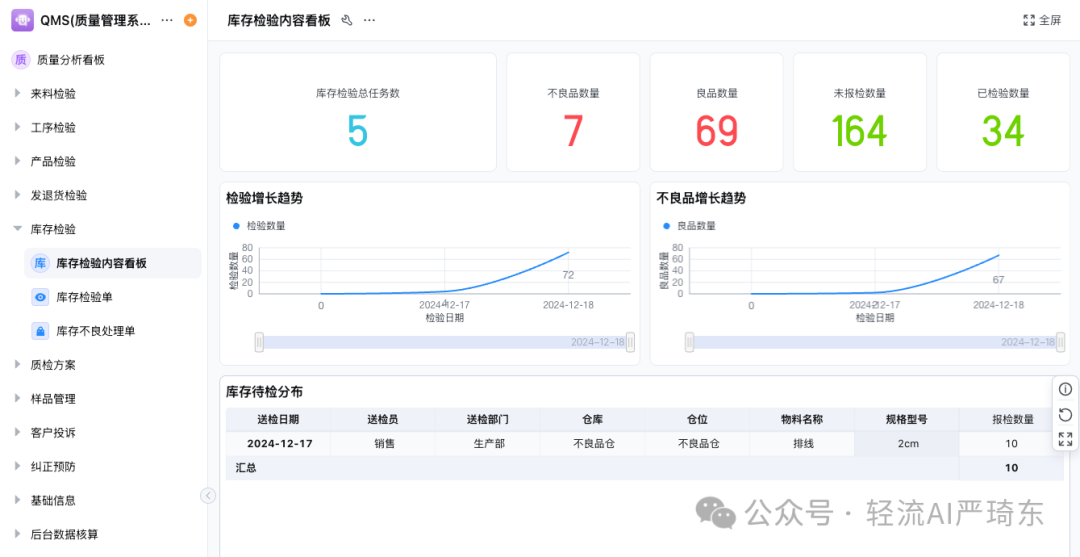The width and height of the screenshot is (1080, 557).
Task: Expand the 基础信息 tree arrow
Action: click(x=18, y=500)
